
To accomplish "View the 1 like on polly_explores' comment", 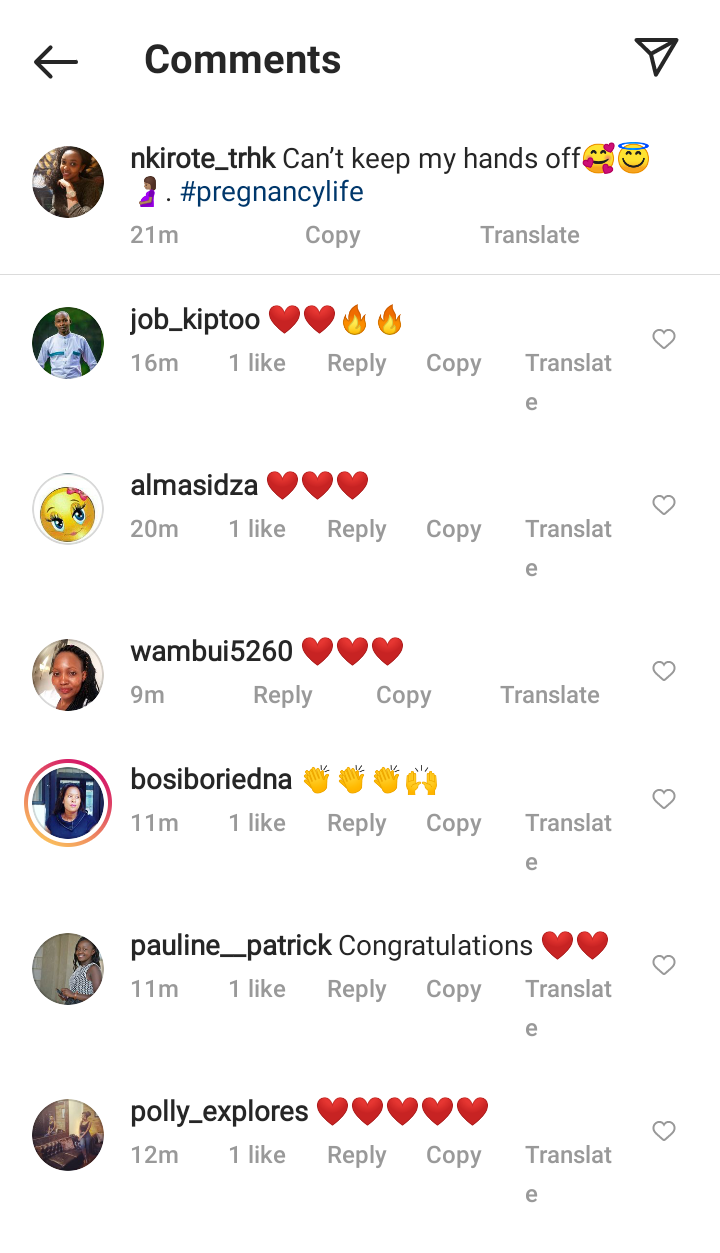I will click(x=257, y=1155).
